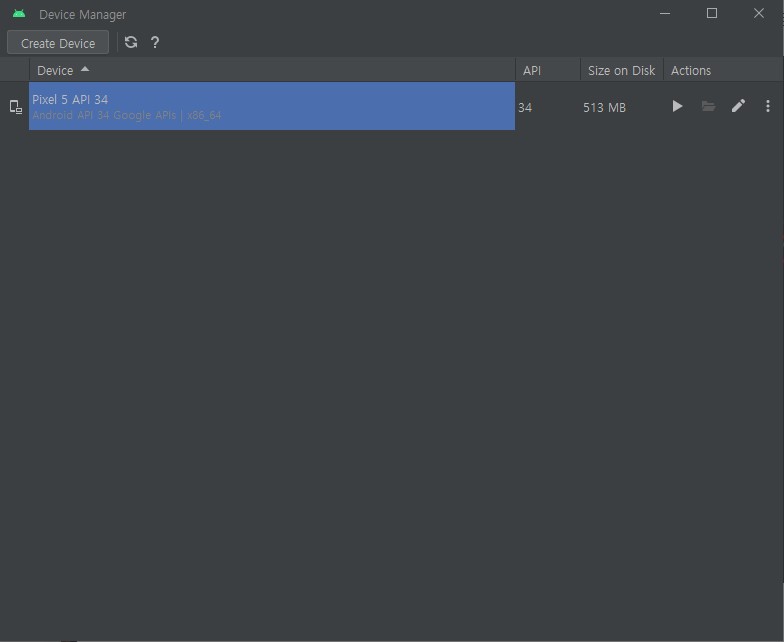This screenshot has width=784, height=642.
Task: Open more actions menu for Pixel 5
Action: (x=768, y=106)
